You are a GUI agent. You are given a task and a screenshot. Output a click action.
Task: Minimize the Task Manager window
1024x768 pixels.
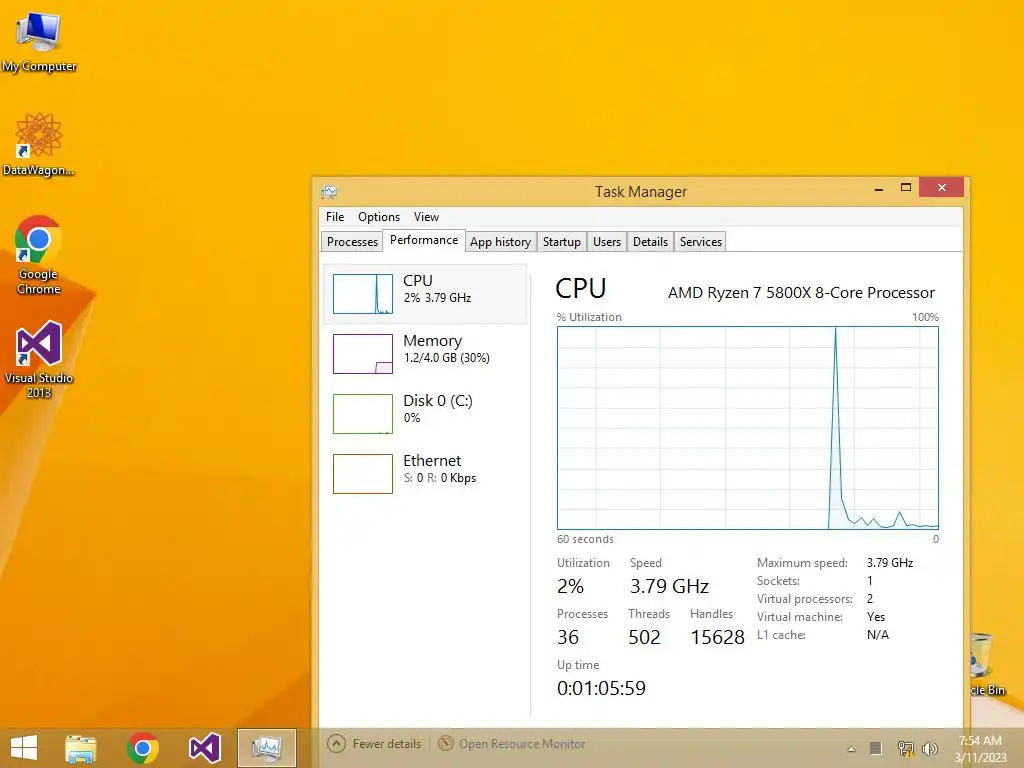pyautogui.click(x=879, y=189)
